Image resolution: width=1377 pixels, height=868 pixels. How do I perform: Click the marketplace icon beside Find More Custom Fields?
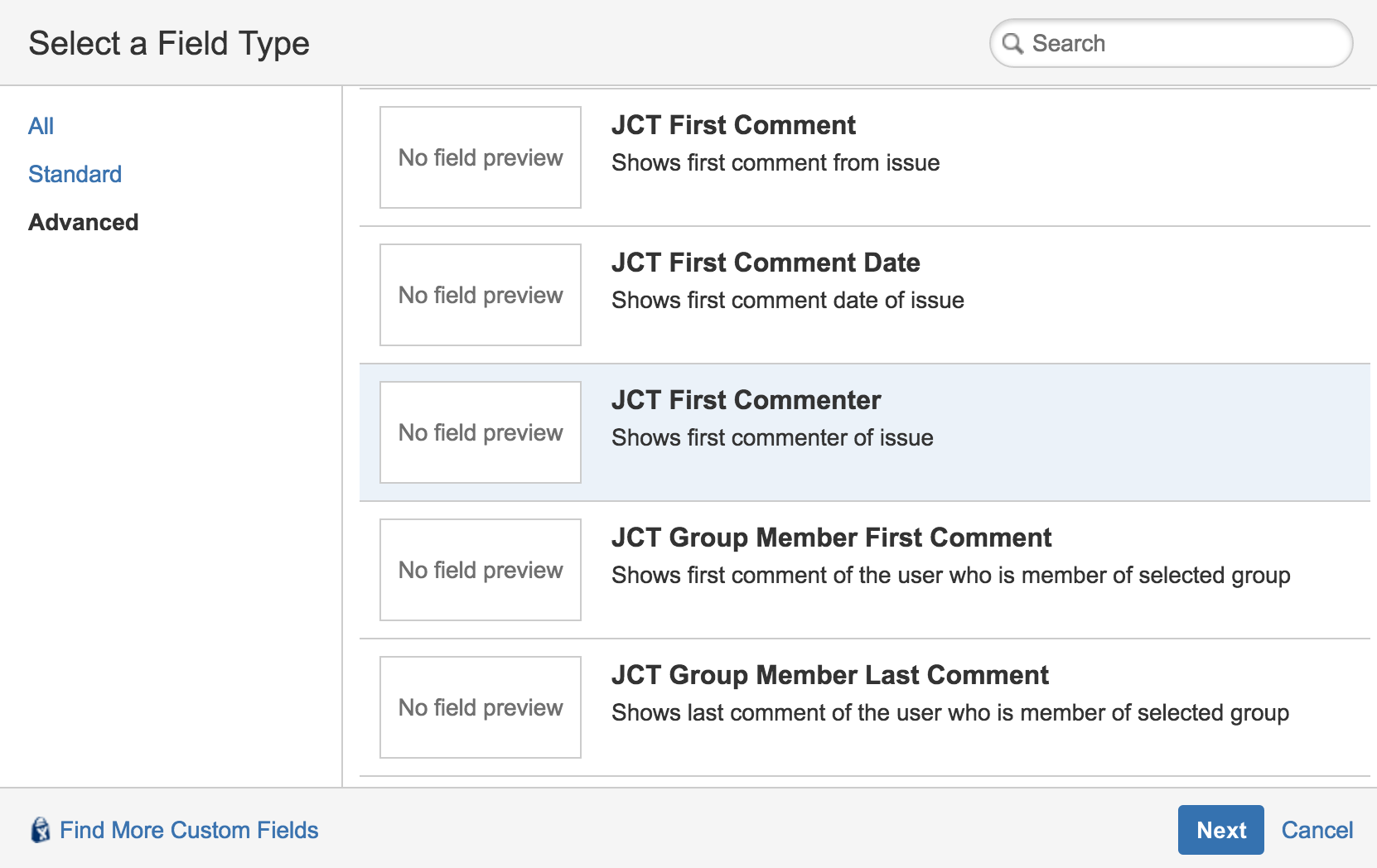tap(40, 830)
